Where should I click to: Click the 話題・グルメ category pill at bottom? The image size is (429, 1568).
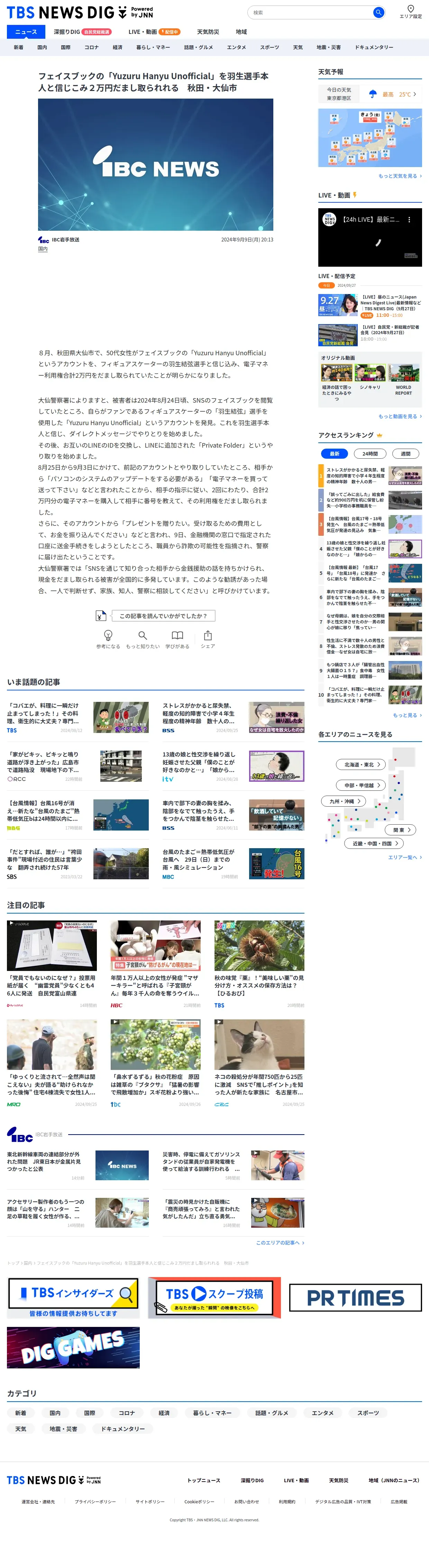point(271,1413)
